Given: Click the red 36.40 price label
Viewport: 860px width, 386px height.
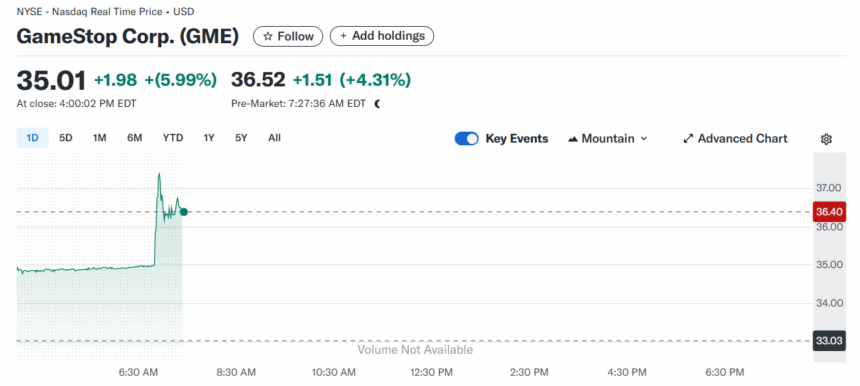Looking at the screenshot, I should (x=829, y=211).
